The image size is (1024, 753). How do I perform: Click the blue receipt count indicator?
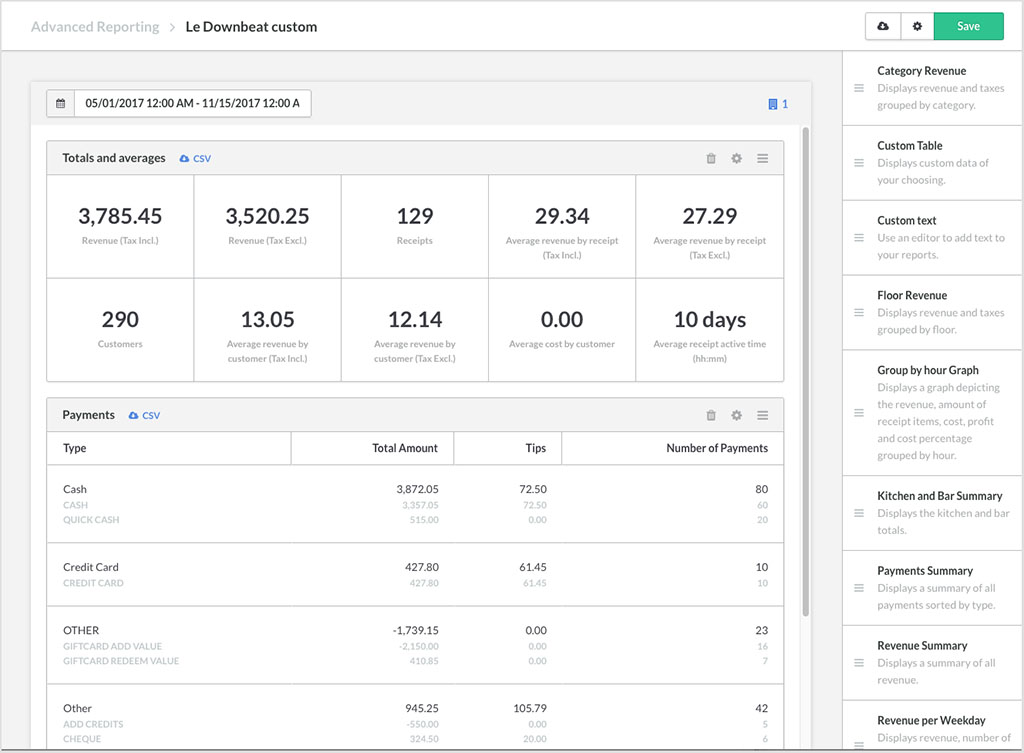pos(778,104)
